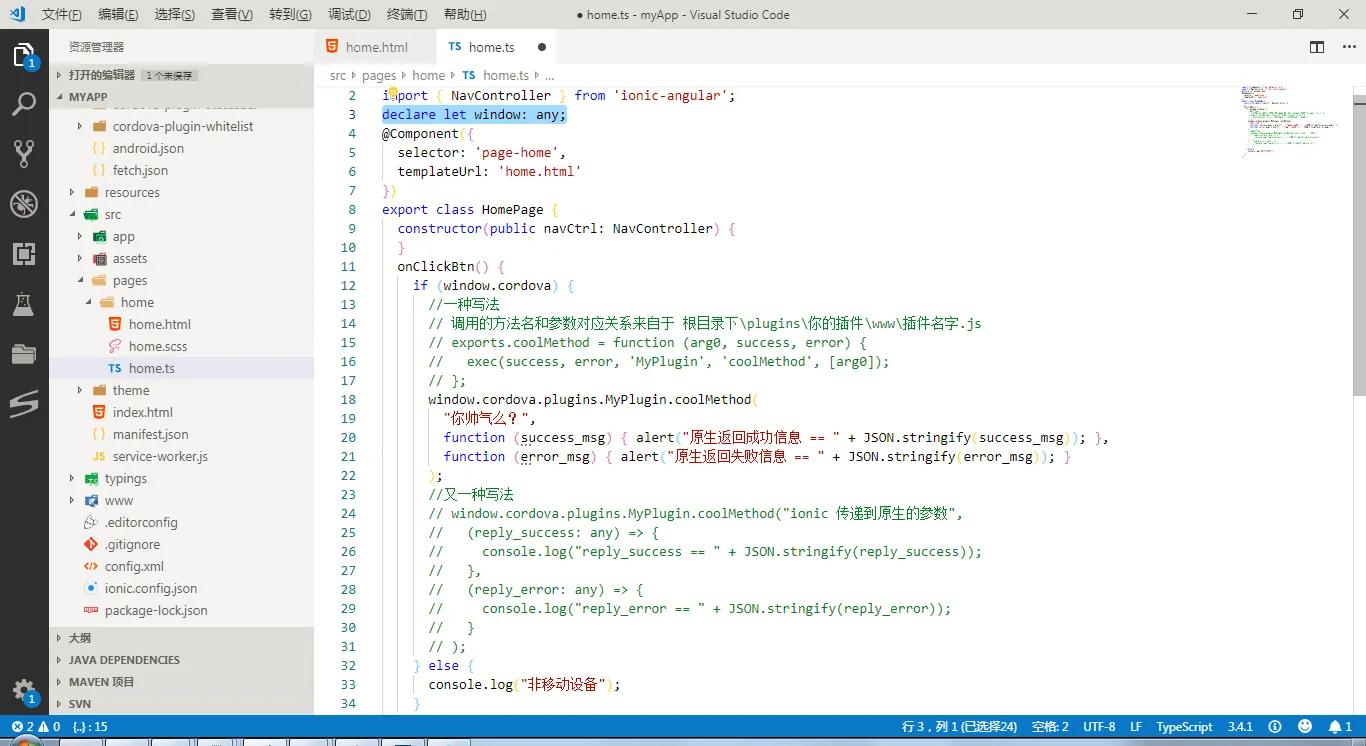Expand the app folder

(x=182, y=236)
